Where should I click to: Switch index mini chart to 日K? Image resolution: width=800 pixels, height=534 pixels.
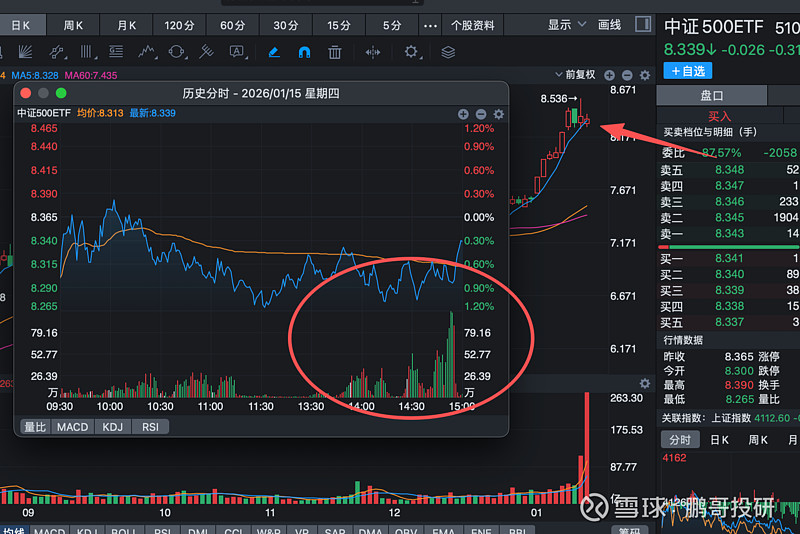pos(719,440)
